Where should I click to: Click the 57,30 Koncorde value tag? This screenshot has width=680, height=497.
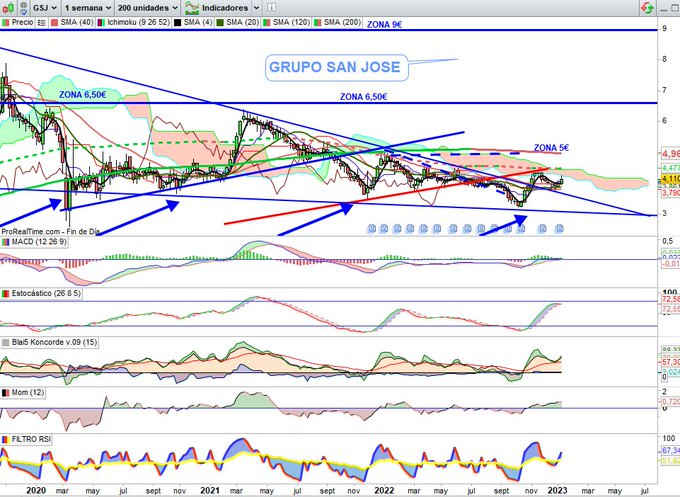pos(670,362)
